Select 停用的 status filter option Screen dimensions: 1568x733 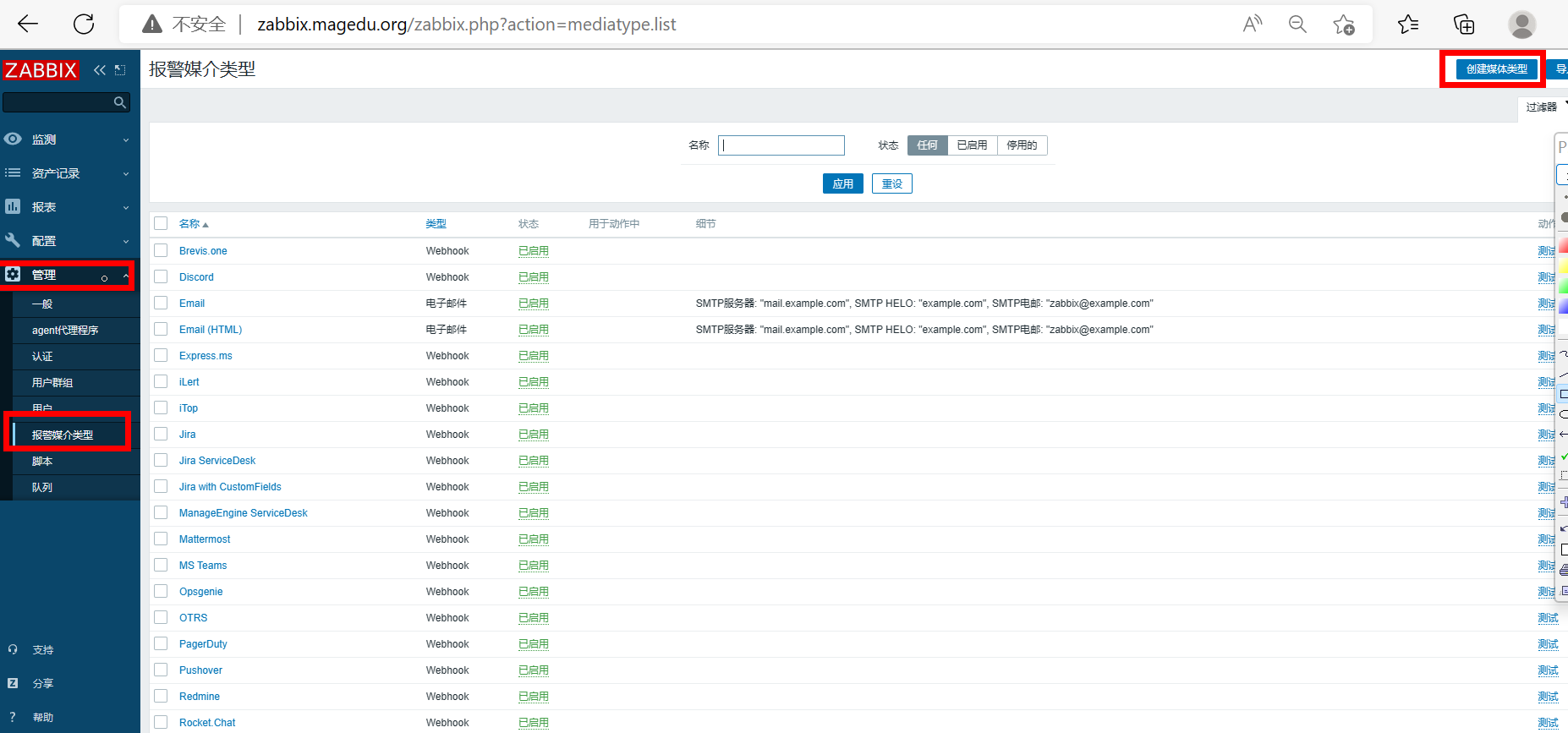(x=1022, y=145)
